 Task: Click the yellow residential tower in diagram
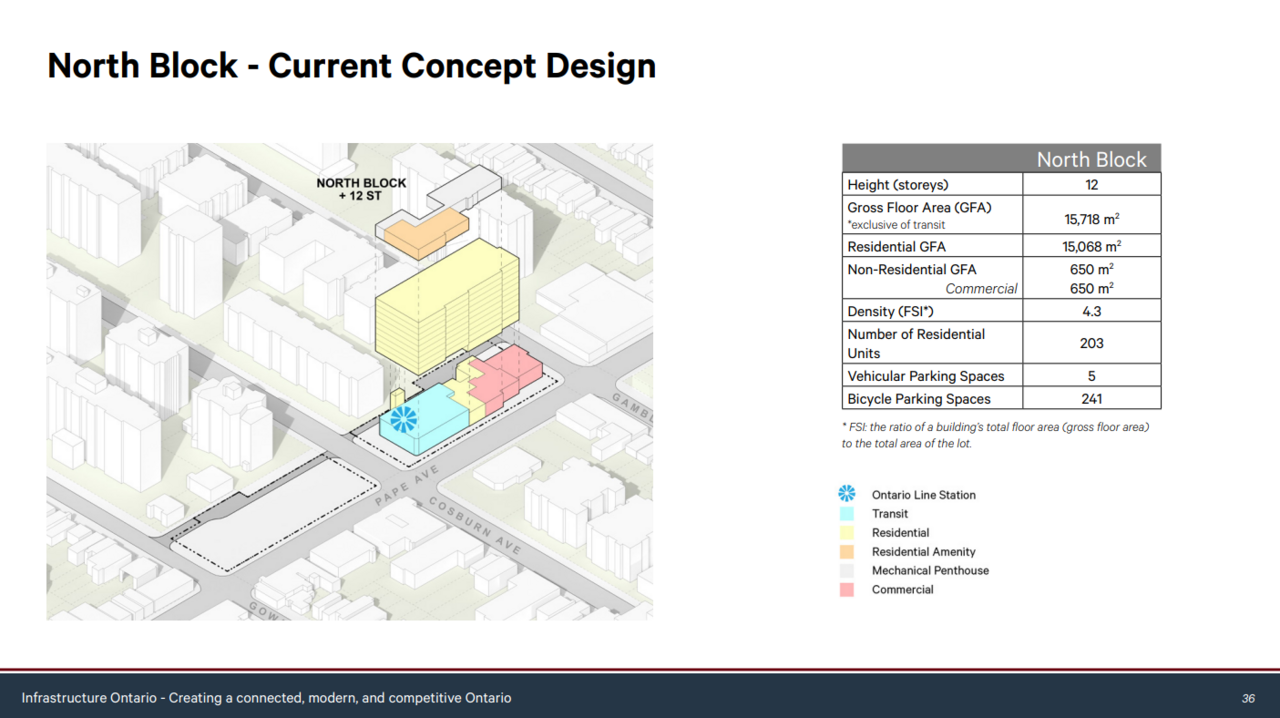pos(445,305)
